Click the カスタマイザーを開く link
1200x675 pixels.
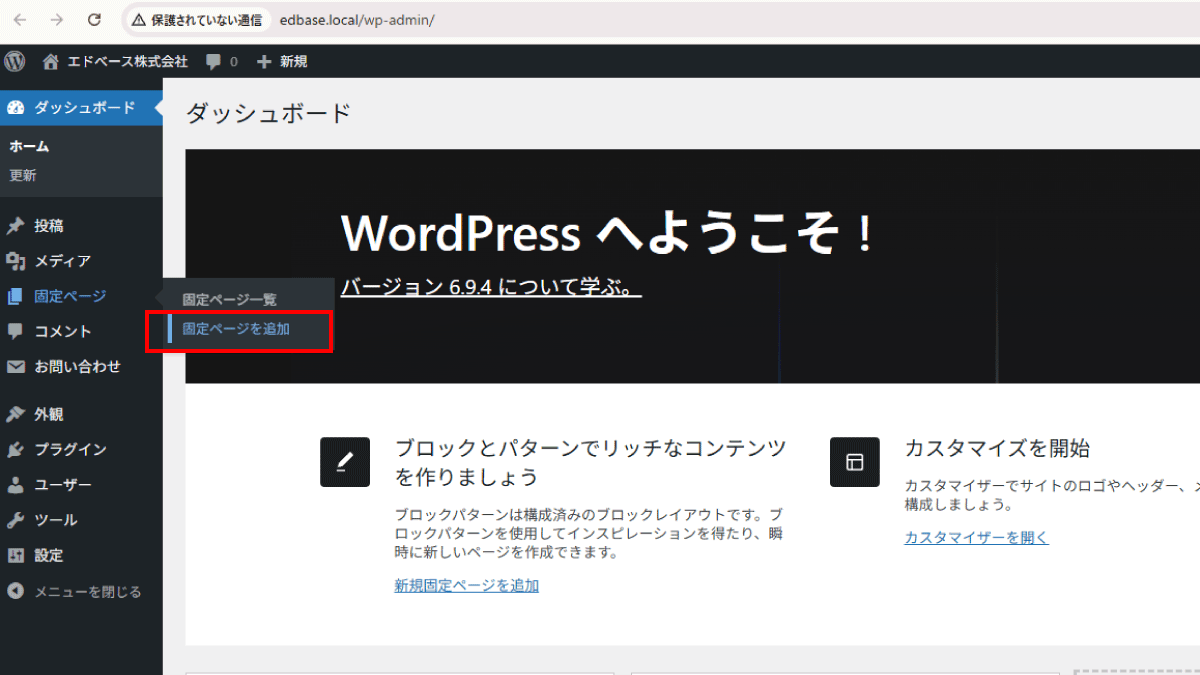[976, 537]
